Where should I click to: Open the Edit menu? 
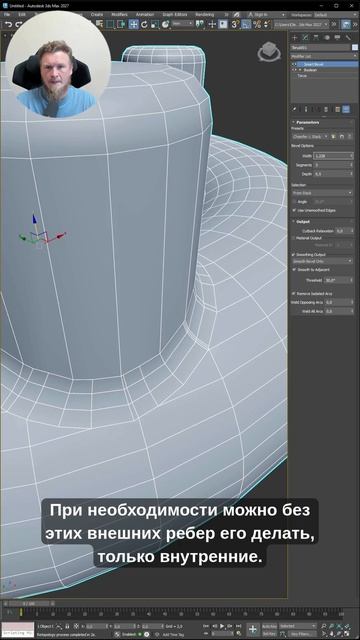[22, 14]
